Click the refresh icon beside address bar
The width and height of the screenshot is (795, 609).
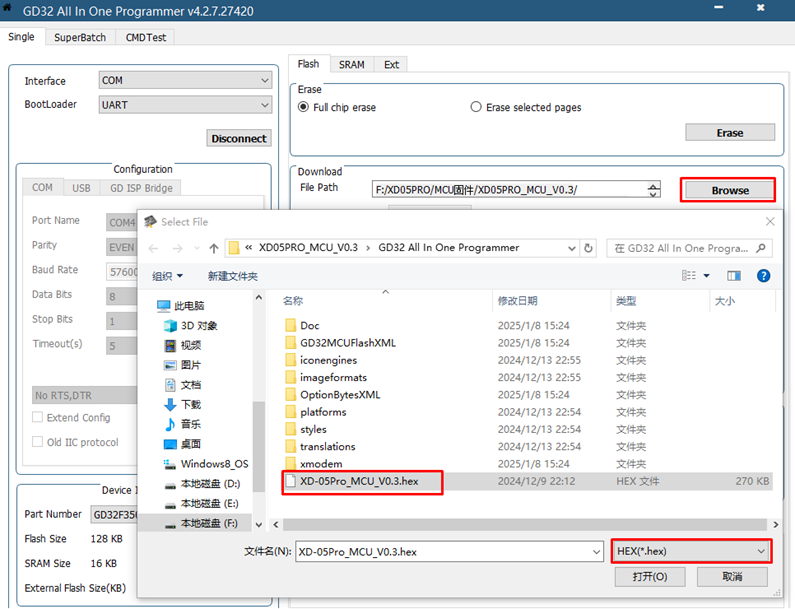[x=589, y=248]
